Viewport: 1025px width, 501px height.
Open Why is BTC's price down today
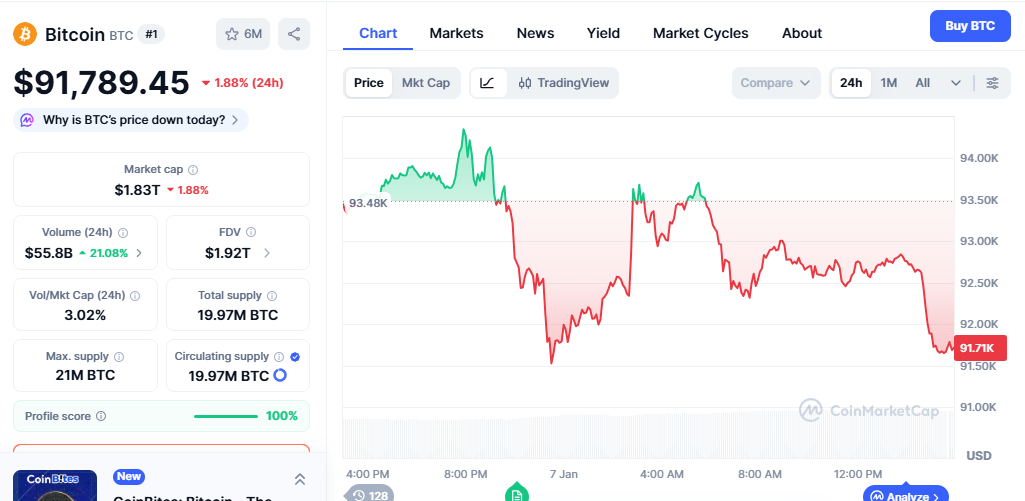pyautogui.click(x=131, y=120)
